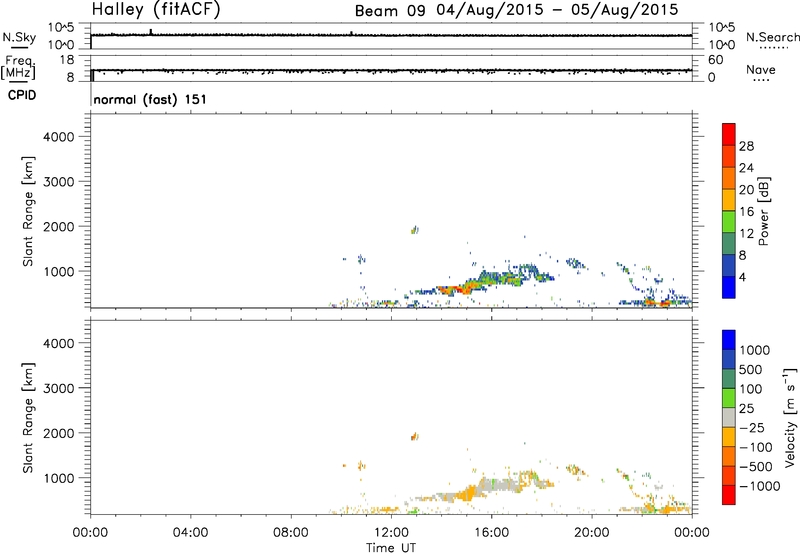The height and width of the screenshot is (554, 800).
Task: Click the '12:00' time axis label
Action: pyautogui.click(x=391, y=533)
